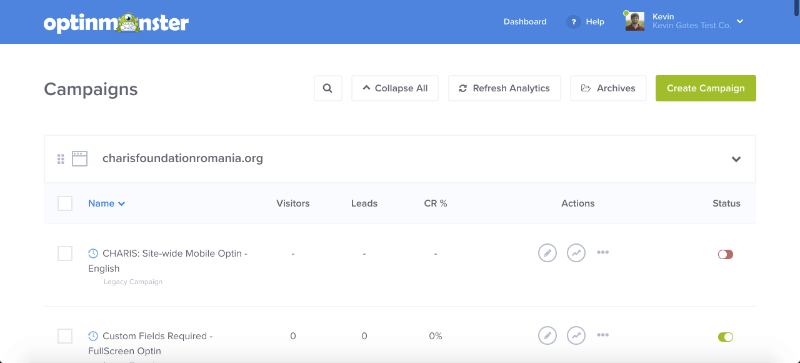Grab the drag handle for charisfoundationromania.org
This screenshot has height=363, width=800.
coord(61,159)
